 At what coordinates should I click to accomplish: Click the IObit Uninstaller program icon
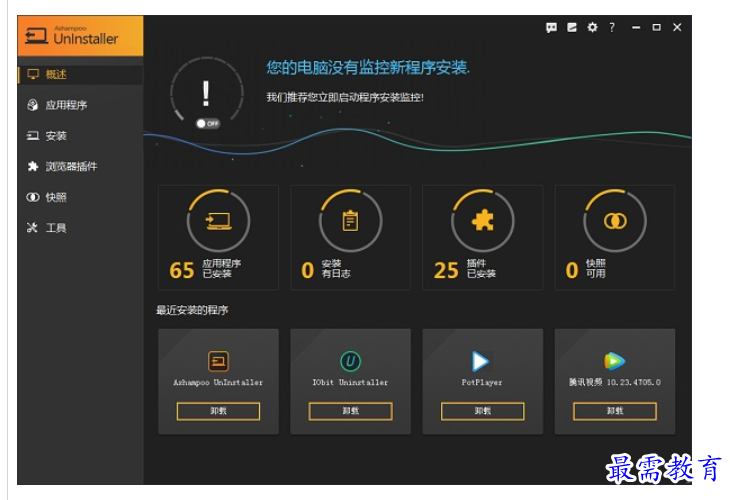pos(351,361)
